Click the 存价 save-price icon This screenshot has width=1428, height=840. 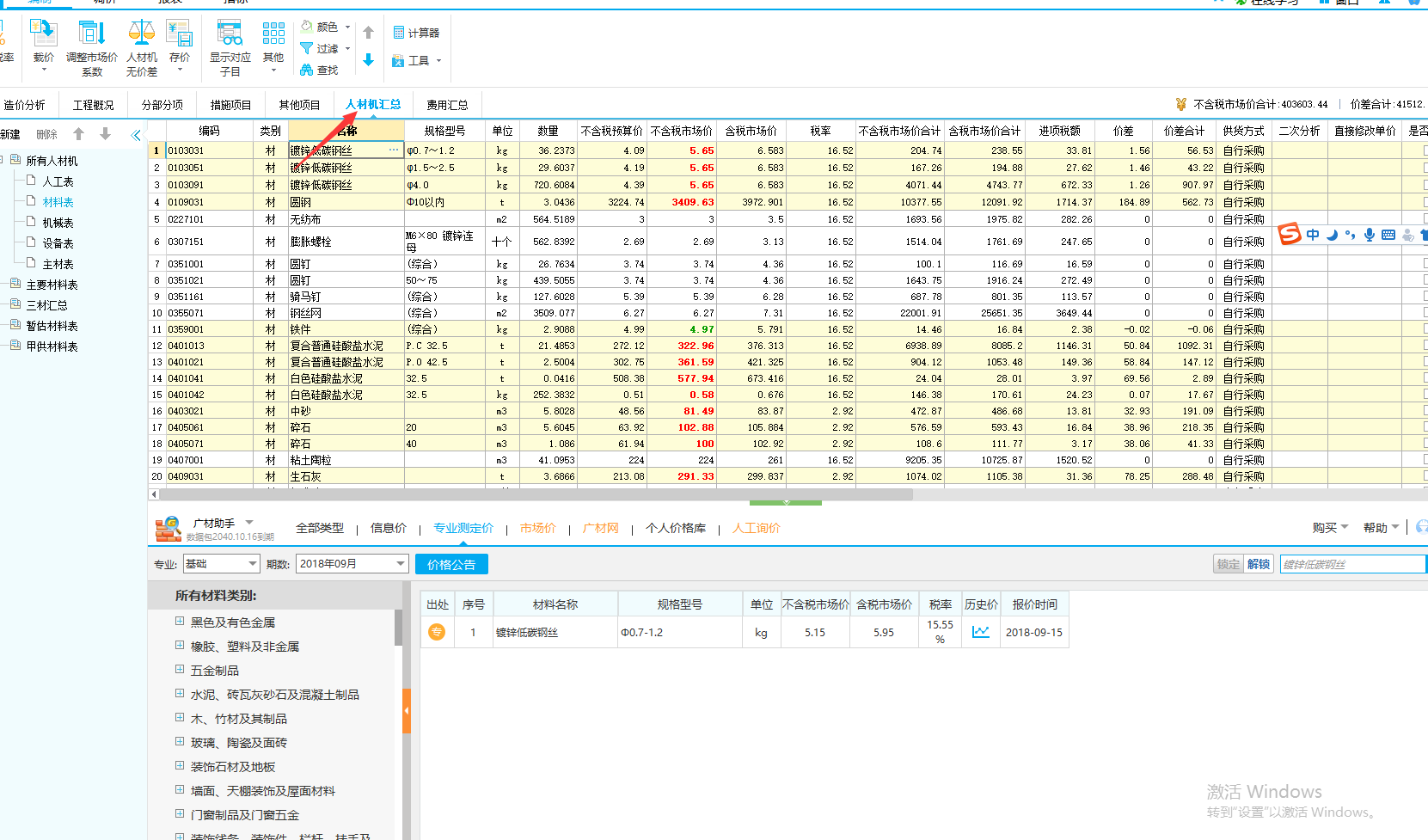[180, 34]
